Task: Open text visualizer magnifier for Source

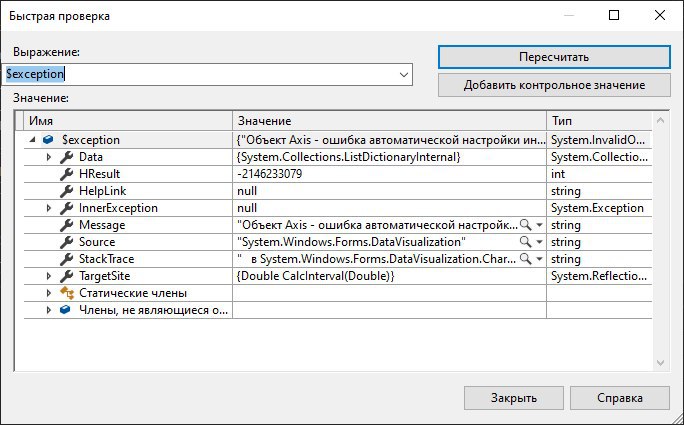Action: pos(526,242)
